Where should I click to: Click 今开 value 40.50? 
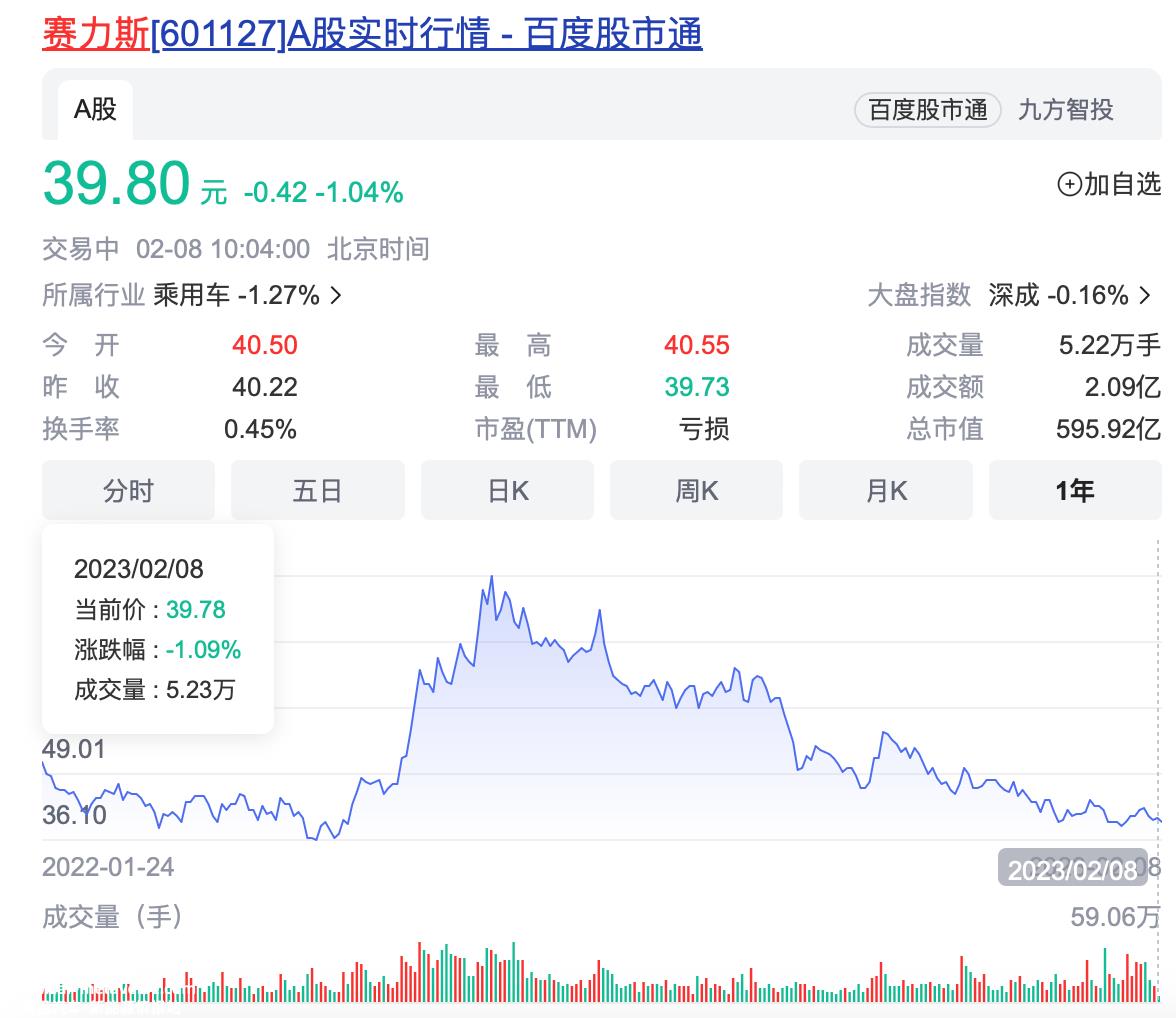tap(265, 345)
